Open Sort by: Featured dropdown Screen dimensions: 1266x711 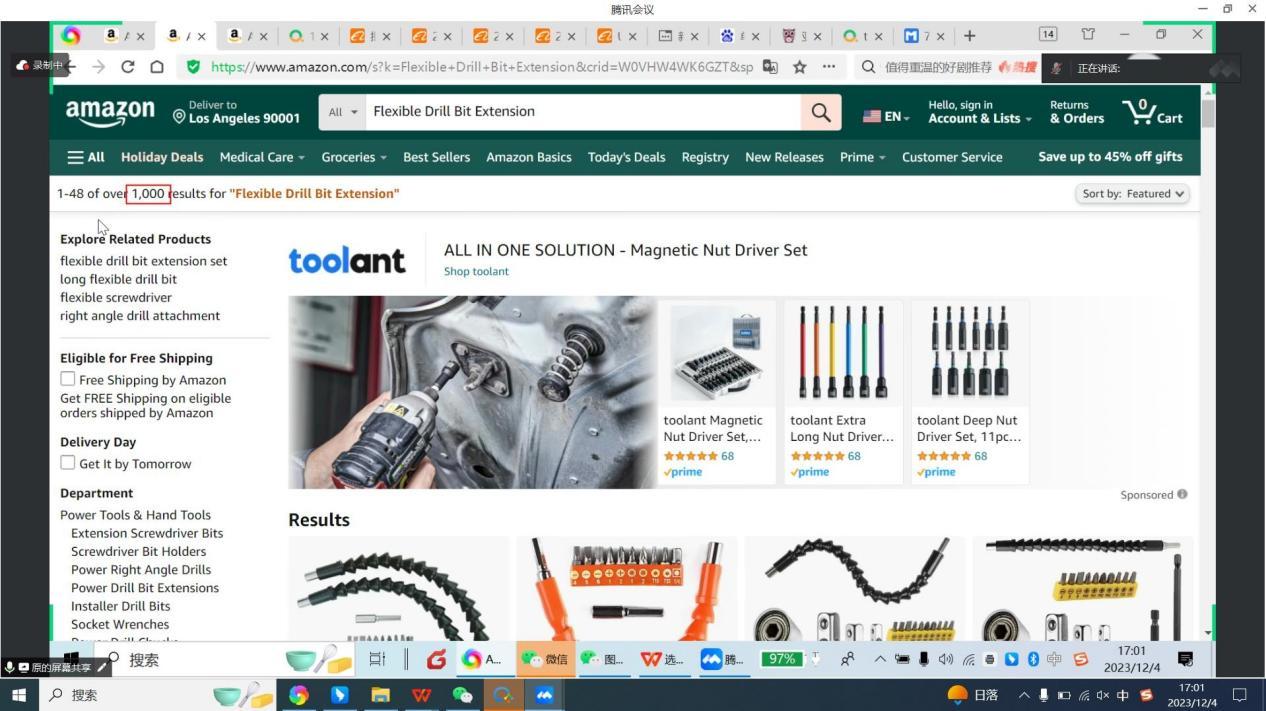(x=1132, y=194)
